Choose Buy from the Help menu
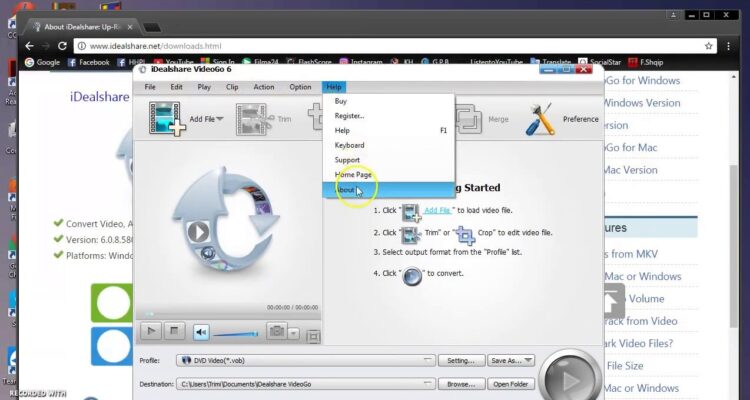Viewport: 750px width, 400px height. [388, 101]
